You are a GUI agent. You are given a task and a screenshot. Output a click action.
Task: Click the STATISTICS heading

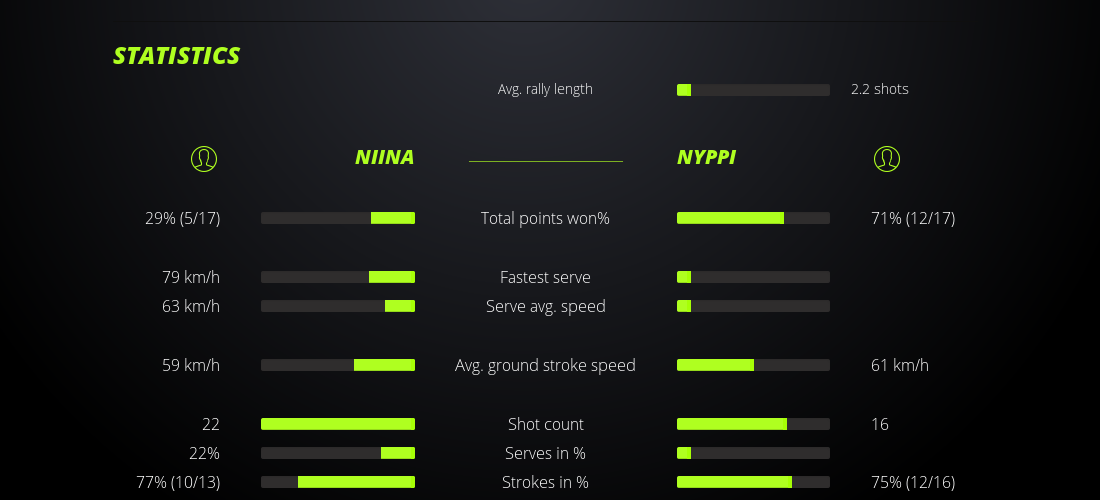pos(177,56)
